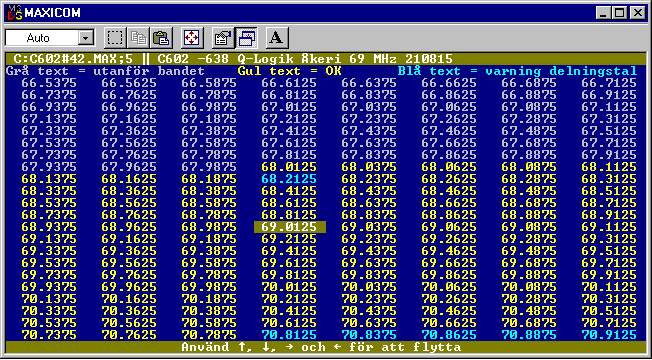Click the 'Gul text = OK' legend
Screen dimensions: 652x360
[x=289, y=71]
